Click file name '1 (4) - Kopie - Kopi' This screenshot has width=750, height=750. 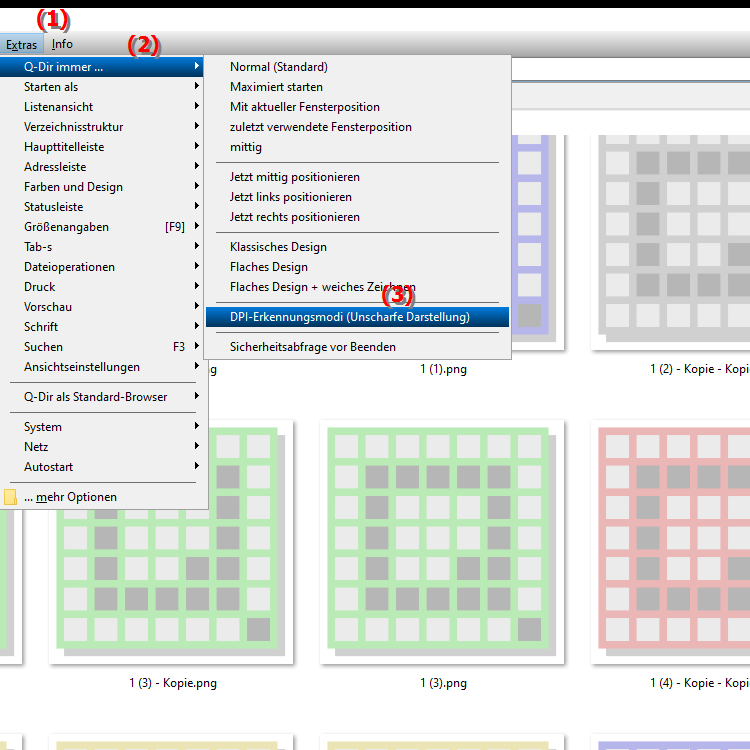point(700,683)
